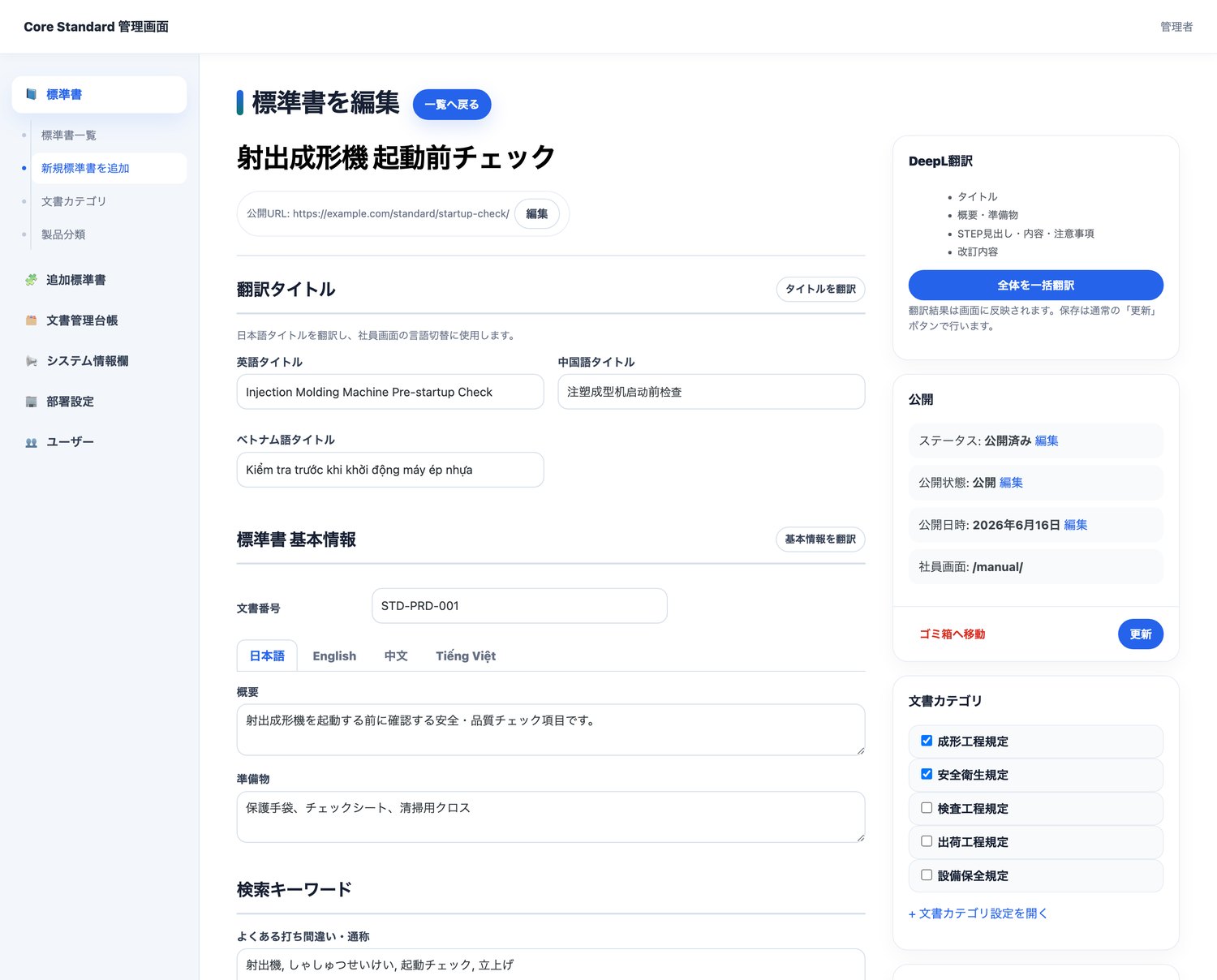Focus the ベトナム語タイトル input field
1217x980 pixels.
390,470
